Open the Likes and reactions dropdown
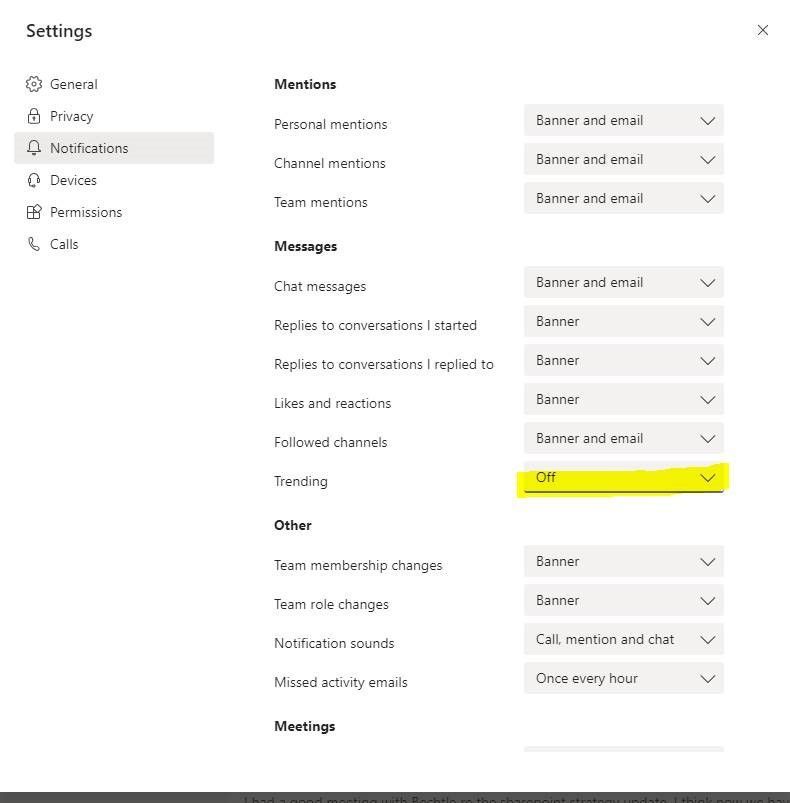The height and width of the screenshot is (803, 790). (x=624, y=399)
